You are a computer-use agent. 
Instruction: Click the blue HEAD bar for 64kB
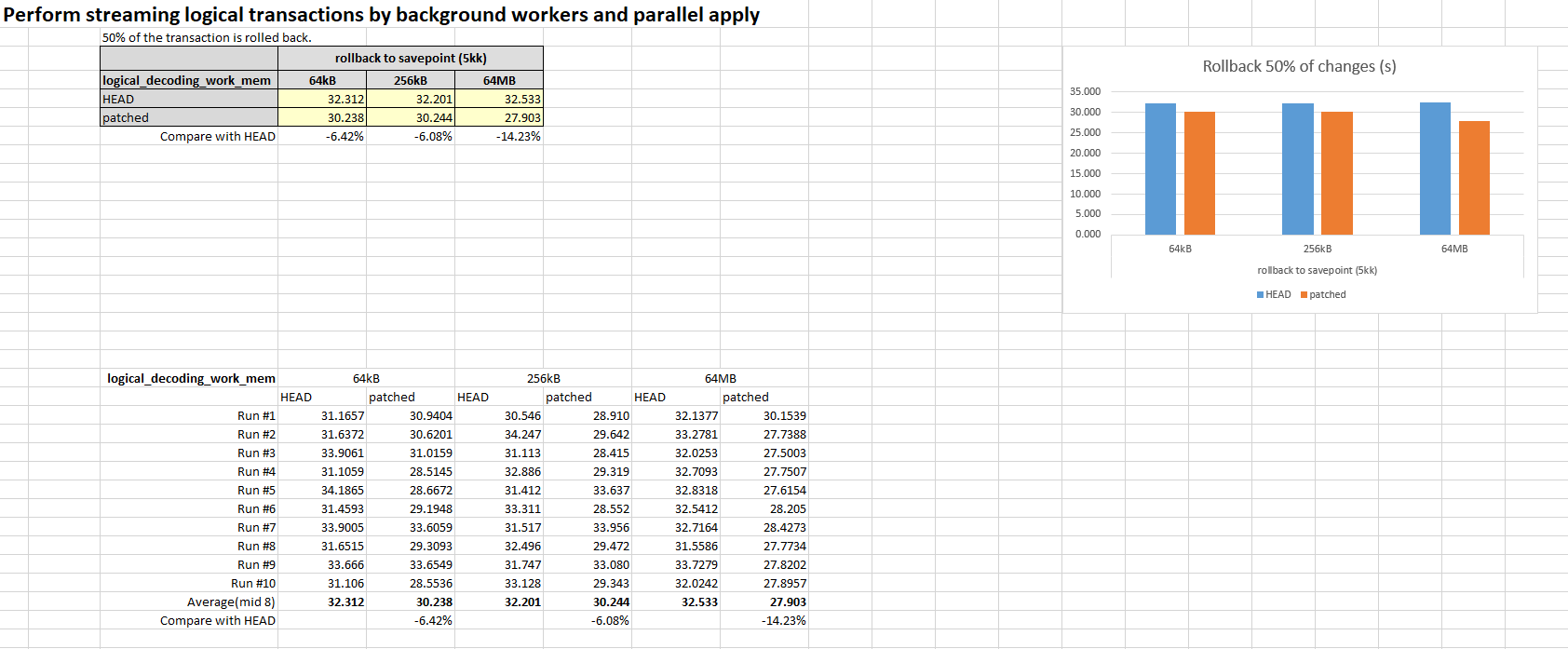[x=1160, y=169]
